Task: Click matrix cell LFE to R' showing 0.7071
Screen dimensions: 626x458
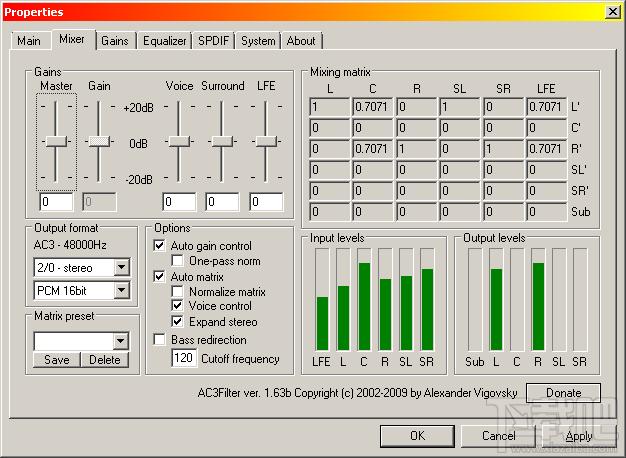Action: coord(547,149)
